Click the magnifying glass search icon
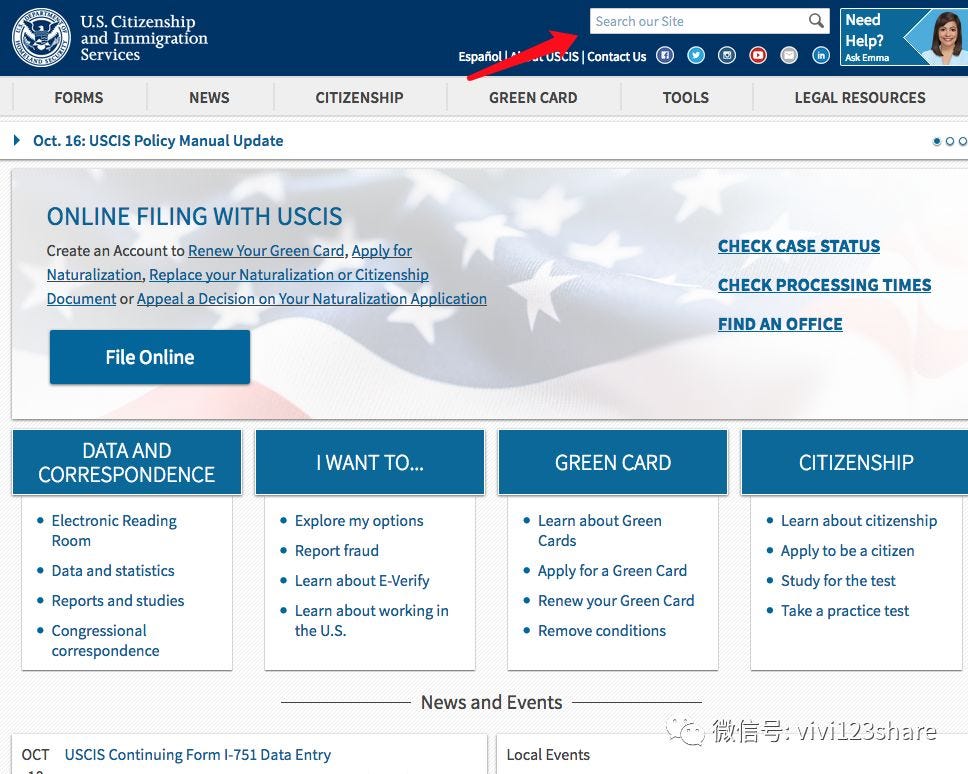This screenshot has height=774, width=968. [x=816, y=21]
